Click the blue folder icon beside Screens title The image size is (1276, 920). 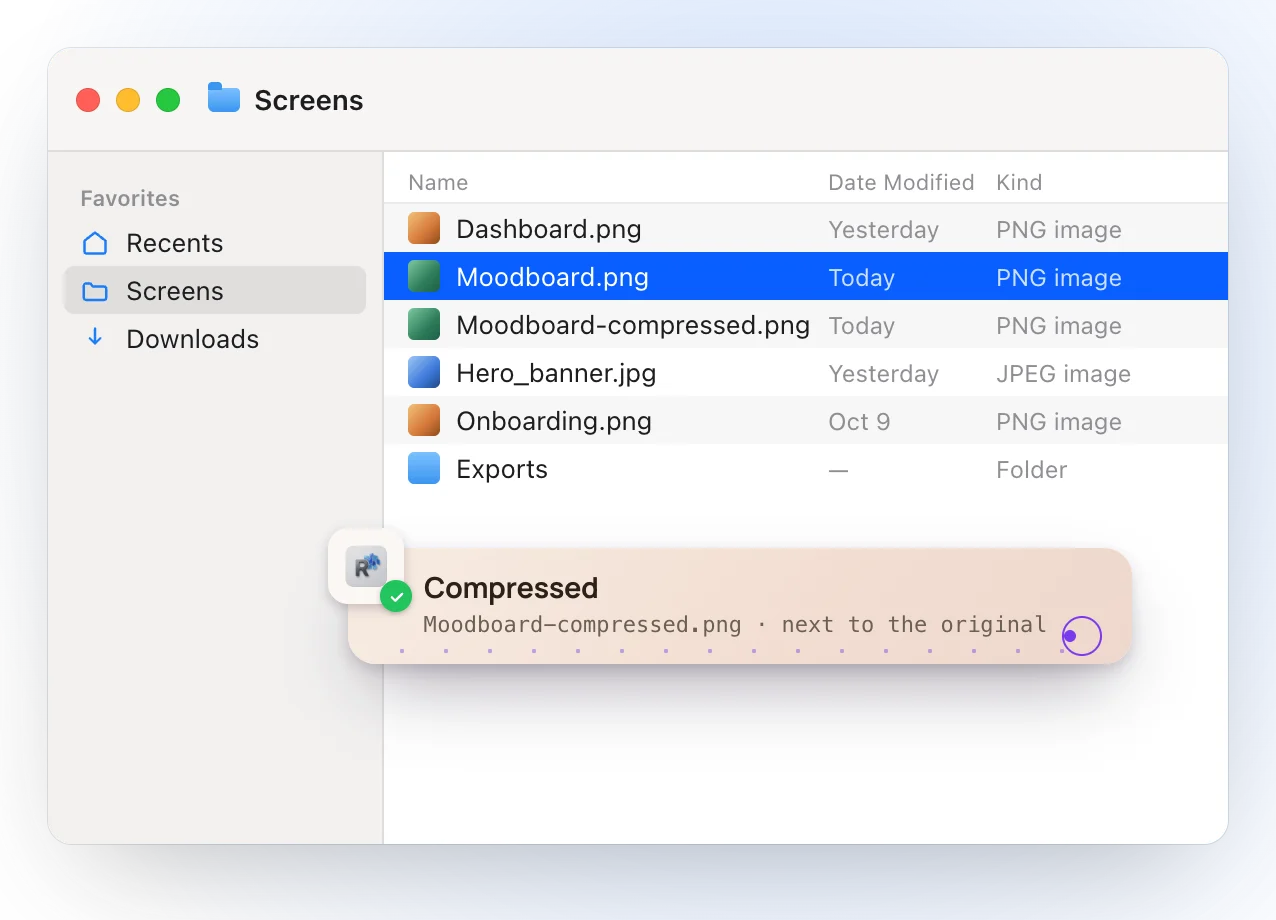(224, 99)
